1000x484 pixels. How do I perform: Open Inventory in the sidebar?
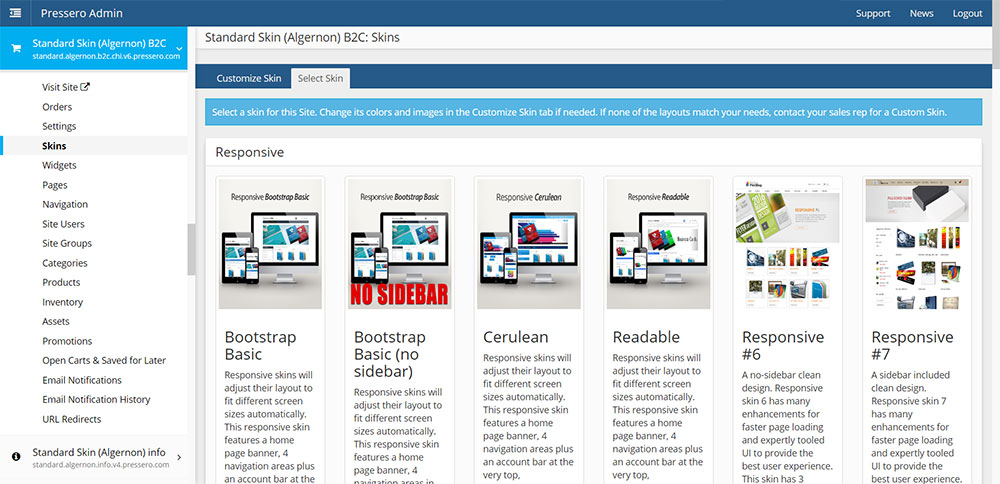pos(62,302)
